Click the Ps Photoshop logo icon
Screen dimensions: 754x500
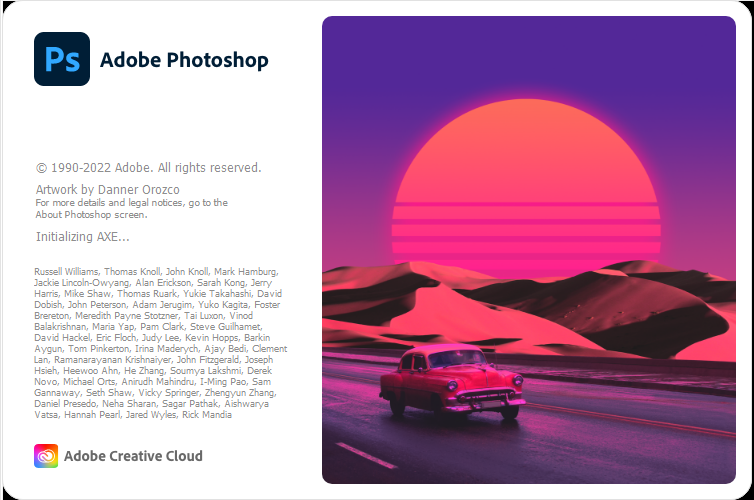tap(62, 59)
